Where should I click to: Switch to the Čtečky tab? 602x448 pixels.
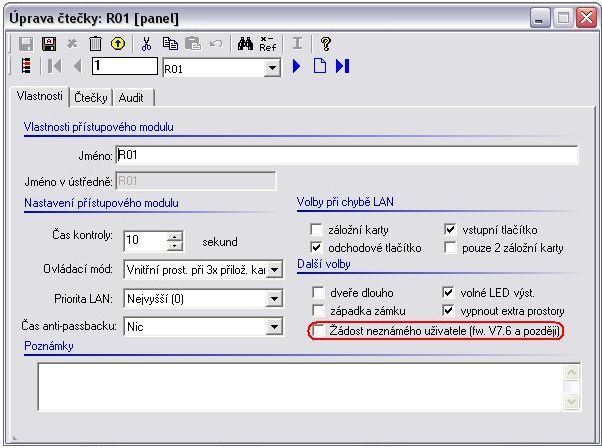point(91,97)
